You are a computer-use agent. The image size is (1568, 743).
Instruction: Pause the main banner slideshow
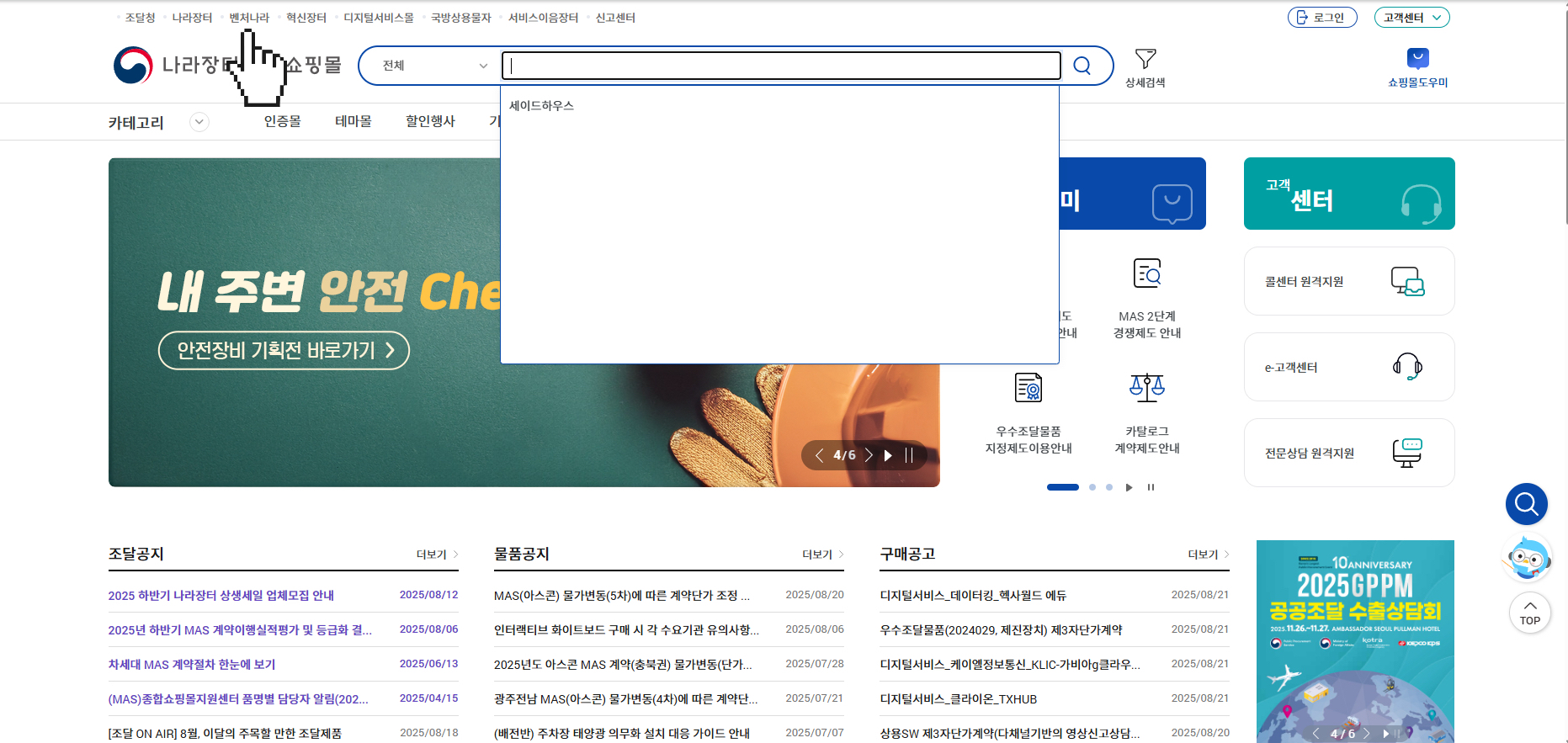click(x=909, y=455)
